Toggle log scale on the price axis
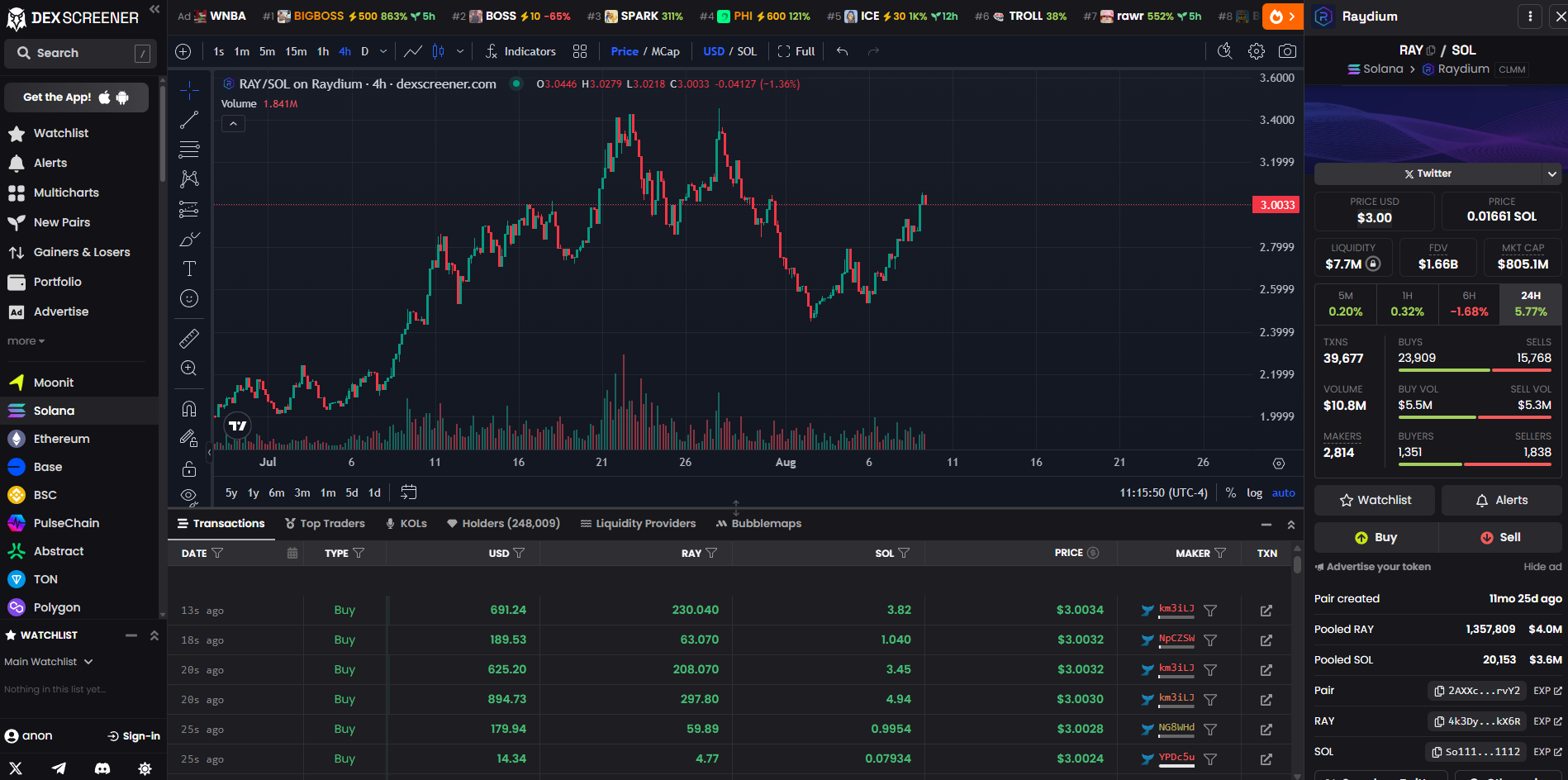Viewport: 1568px width, 780px height. pyautogui.click(x=1254, y=492)
